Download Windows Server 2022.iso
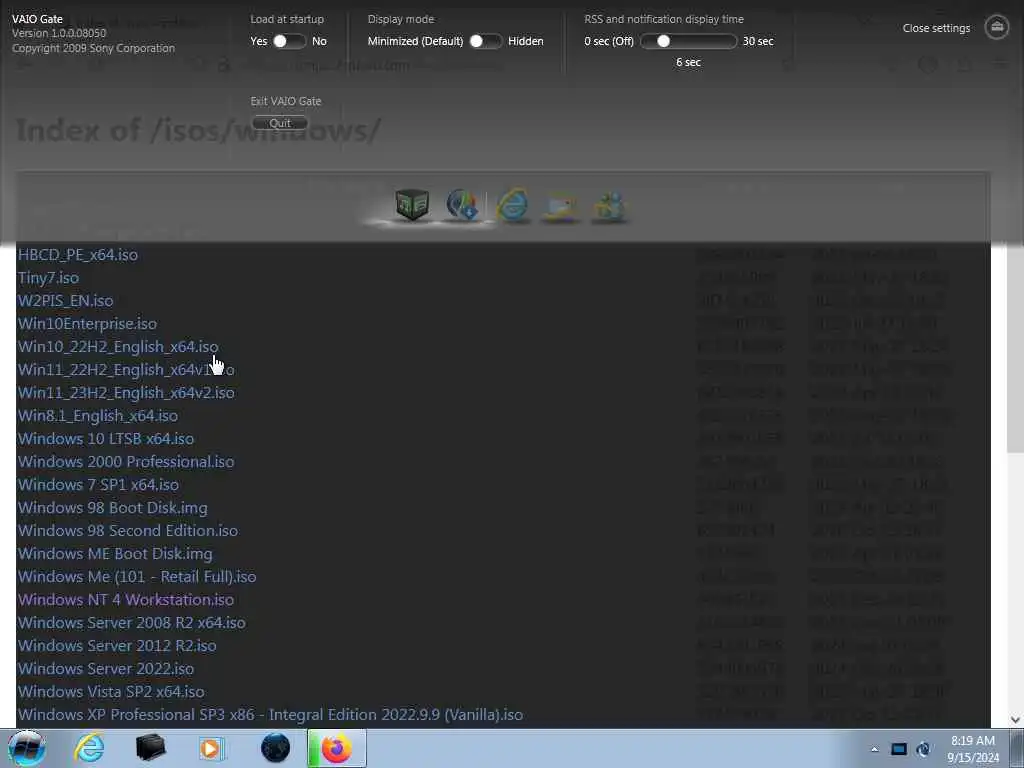 (x=106, y=669)
